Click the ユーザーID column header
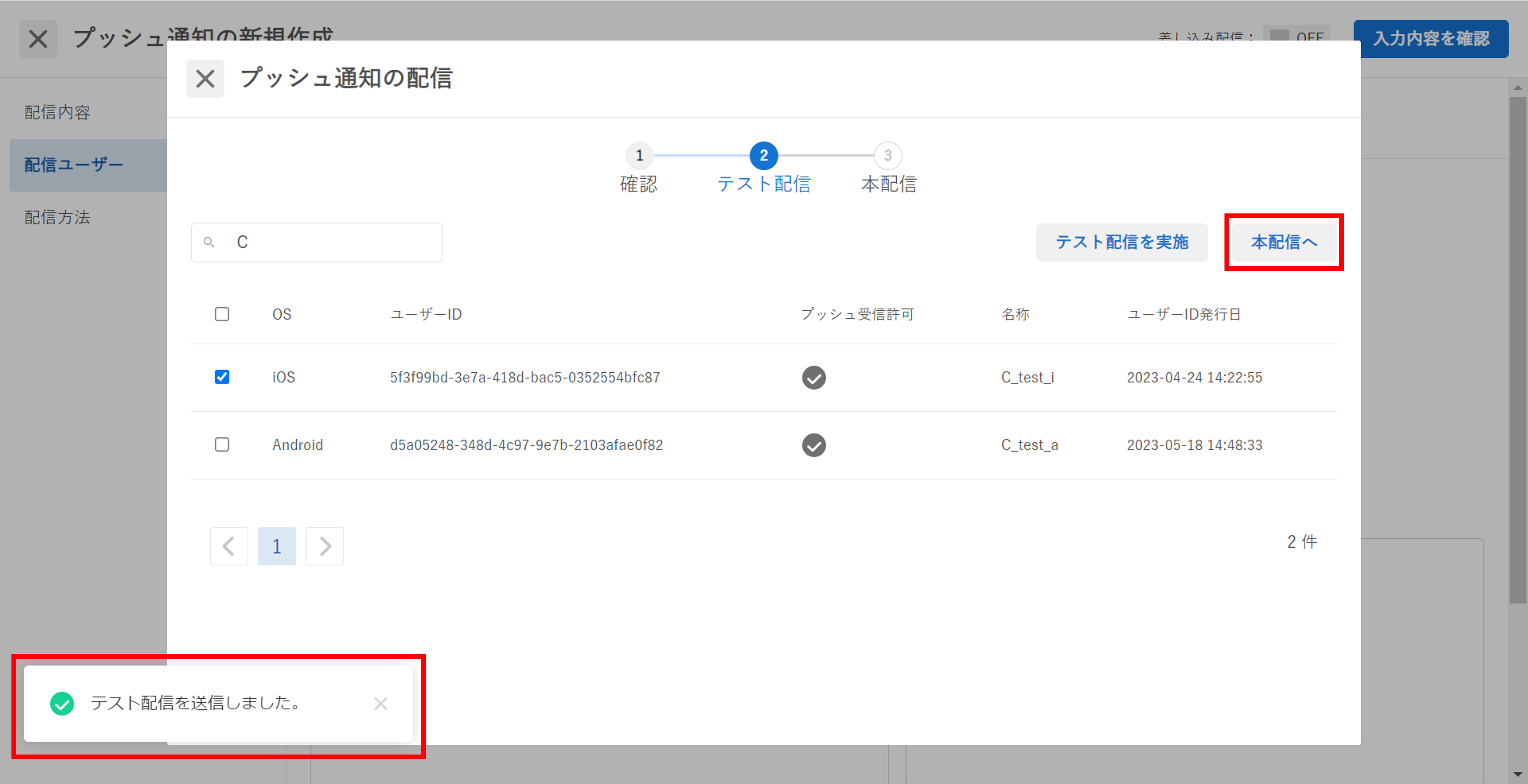The width and height of the screenshot is (1528, 784). click(426, 315)
